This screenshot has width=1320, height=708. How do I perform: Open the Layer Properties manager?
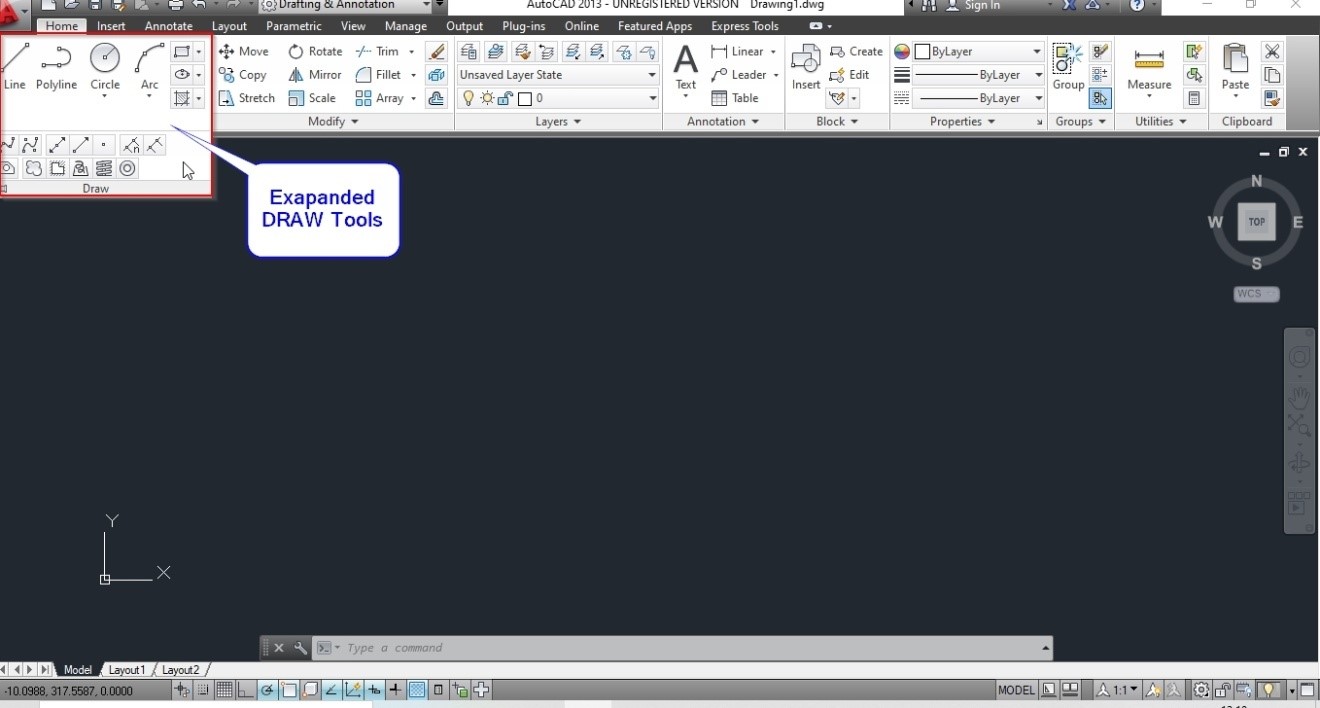[x=468, y=51]
